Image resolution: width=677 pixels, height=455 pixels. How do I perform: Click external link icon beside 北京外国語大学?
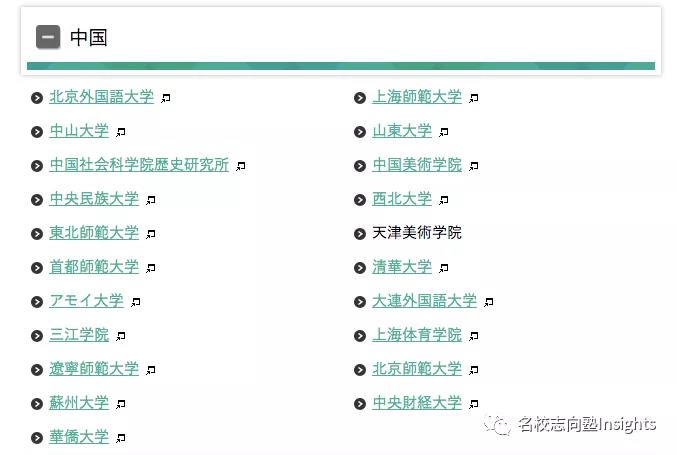[165, 98]
